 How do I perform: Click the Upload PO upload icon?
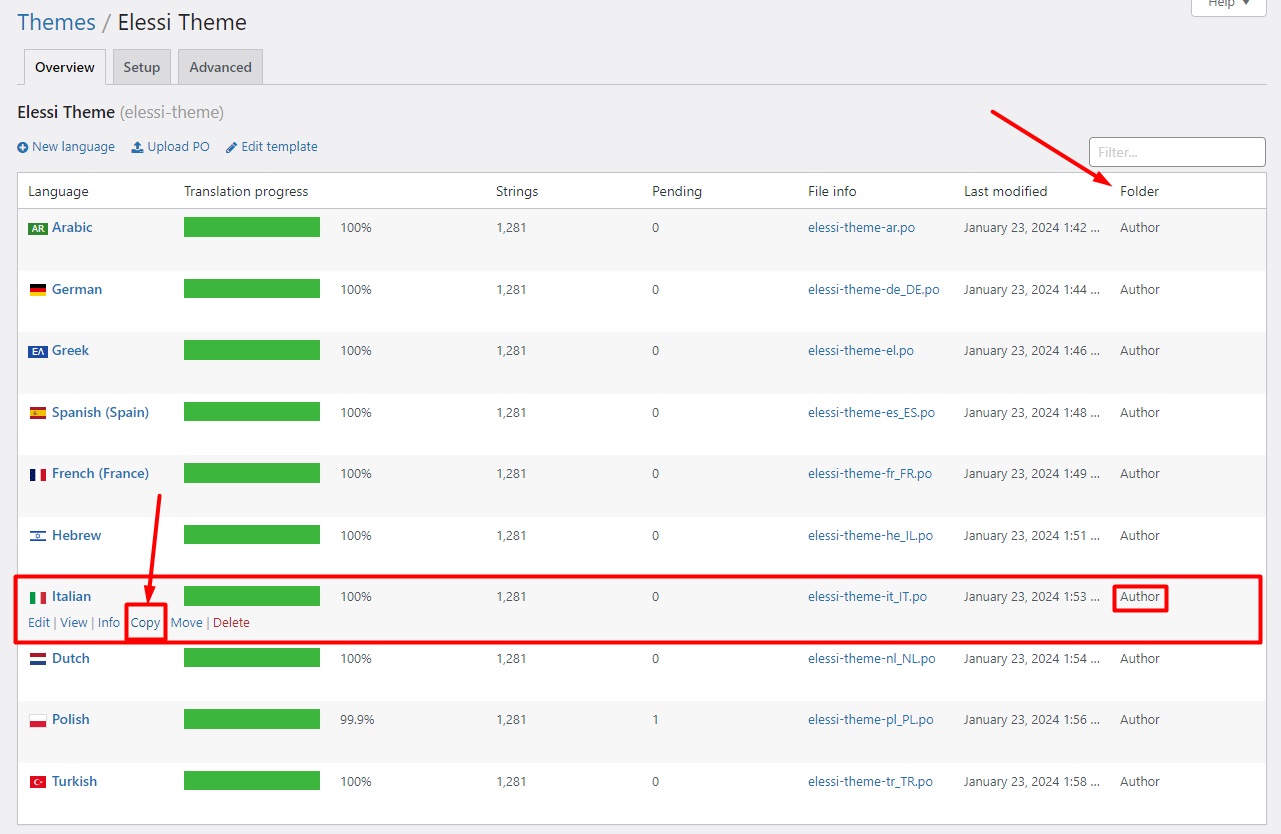click(137, 147)
